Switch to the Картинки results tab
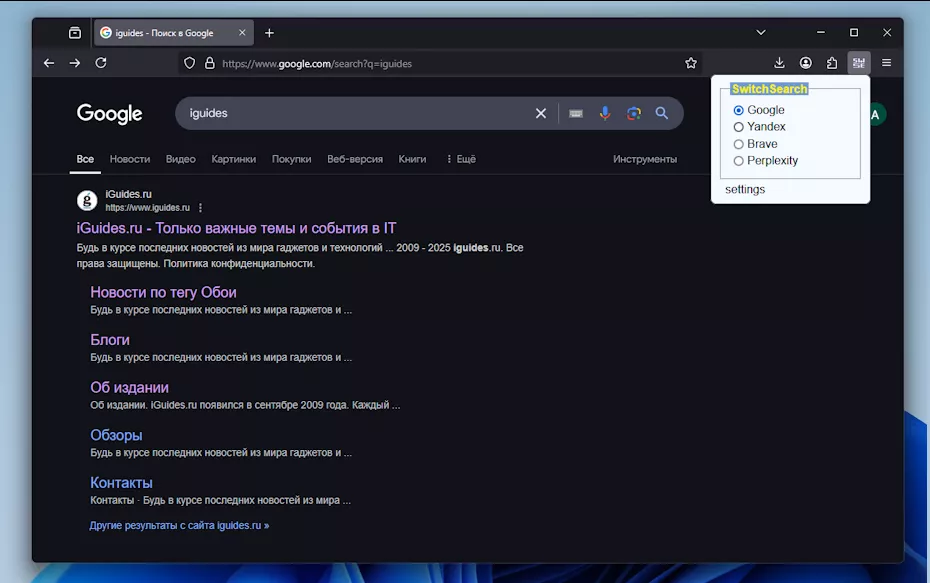The height and width of the screenshot is (583, 930). (233, 159)
